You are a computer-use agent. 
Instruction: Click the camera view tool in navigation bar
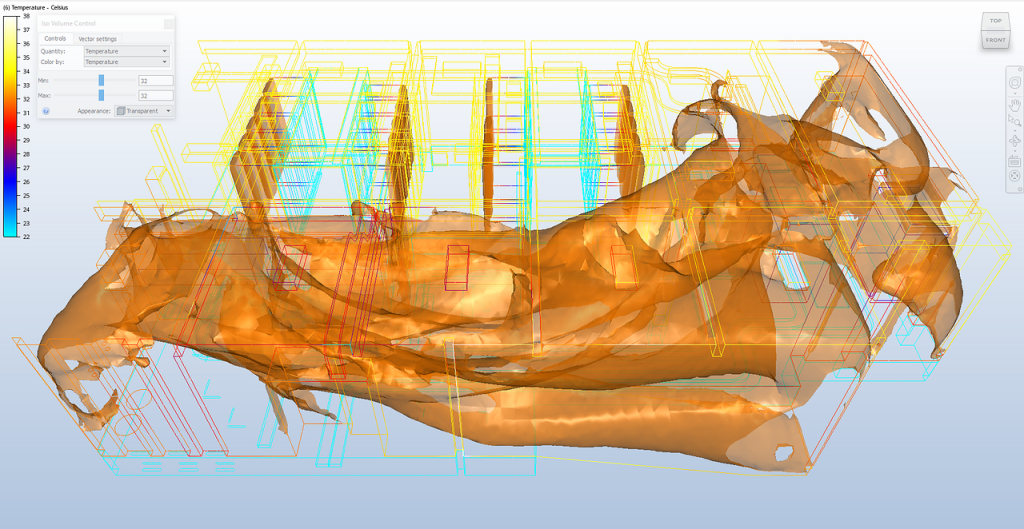click(1015, 161)
